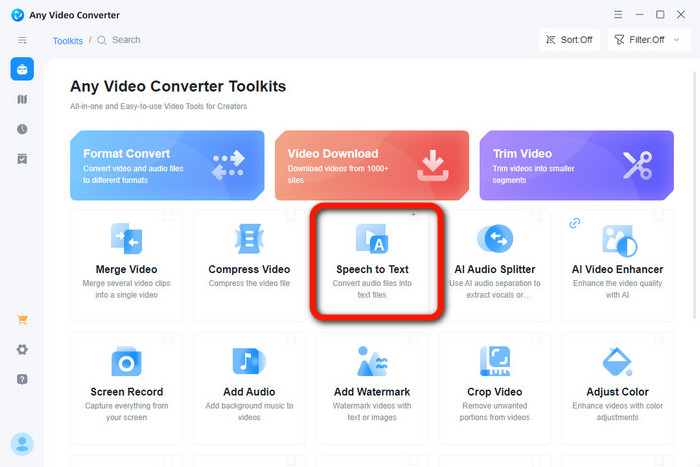Image resolution: width=700 pixels, height=467 pixels.
Task: Open the Speech to Text tool
Action: click(371, 260)
